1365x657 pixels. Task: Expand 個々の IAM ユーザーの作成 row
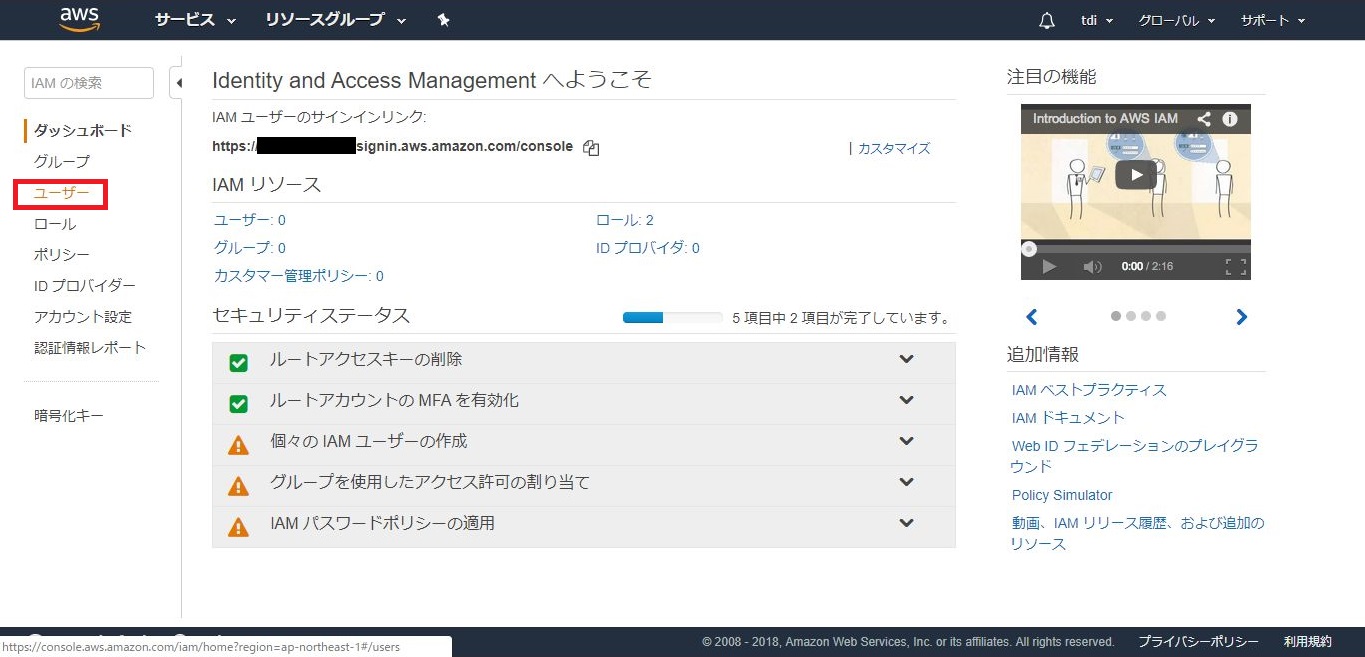(906, 442)
